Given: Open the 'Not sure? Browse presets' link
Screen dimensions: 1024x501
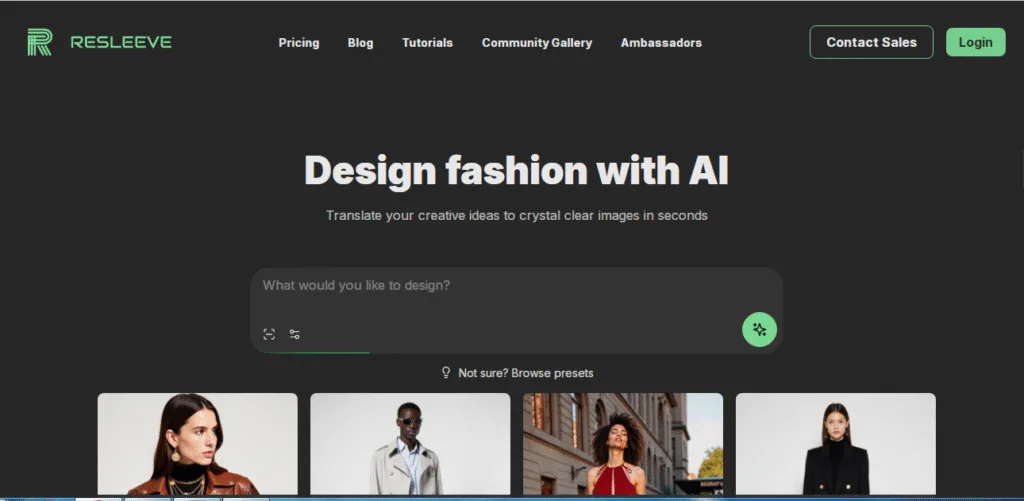Looking at the screenshot, I should (x=526, y=373).
